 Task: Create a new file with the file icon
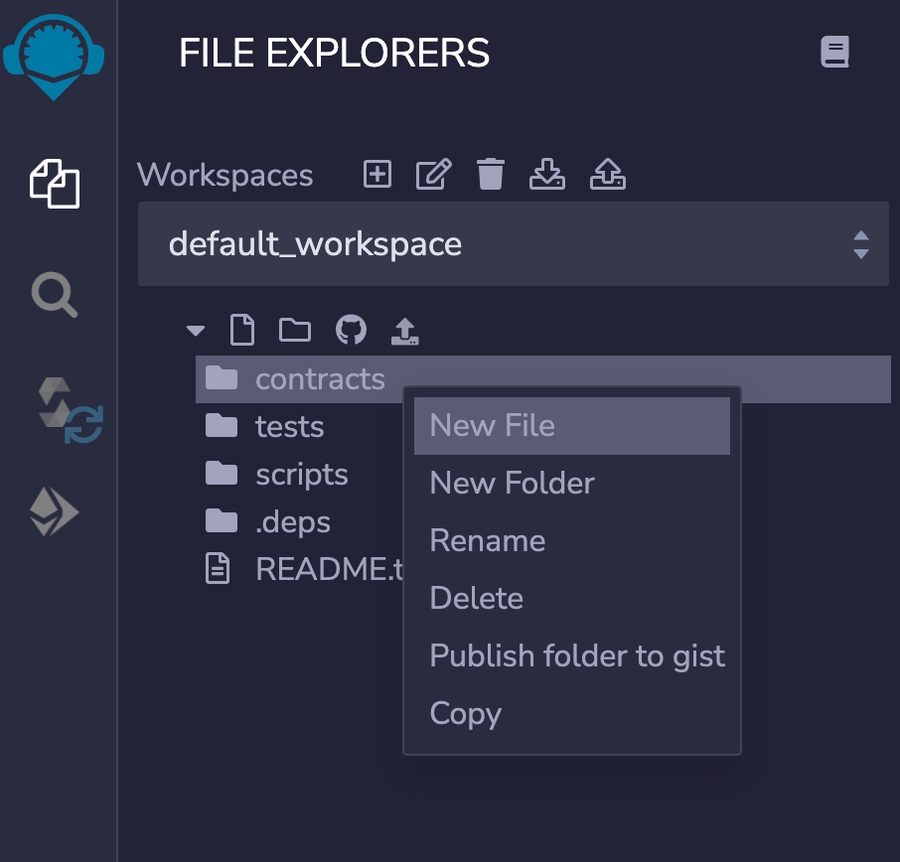(242, 330)
